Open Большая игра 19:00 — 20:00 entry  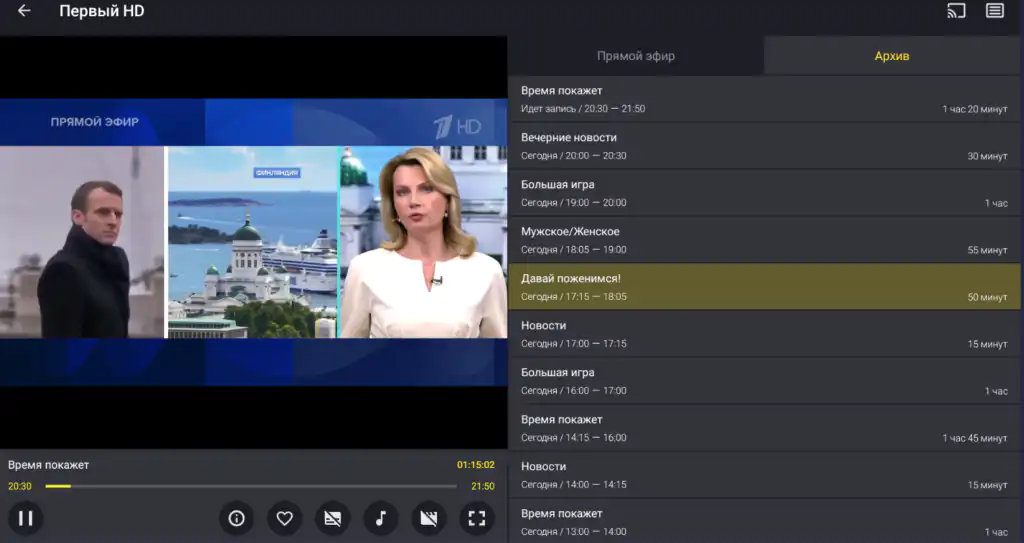[x=764, y=193]
